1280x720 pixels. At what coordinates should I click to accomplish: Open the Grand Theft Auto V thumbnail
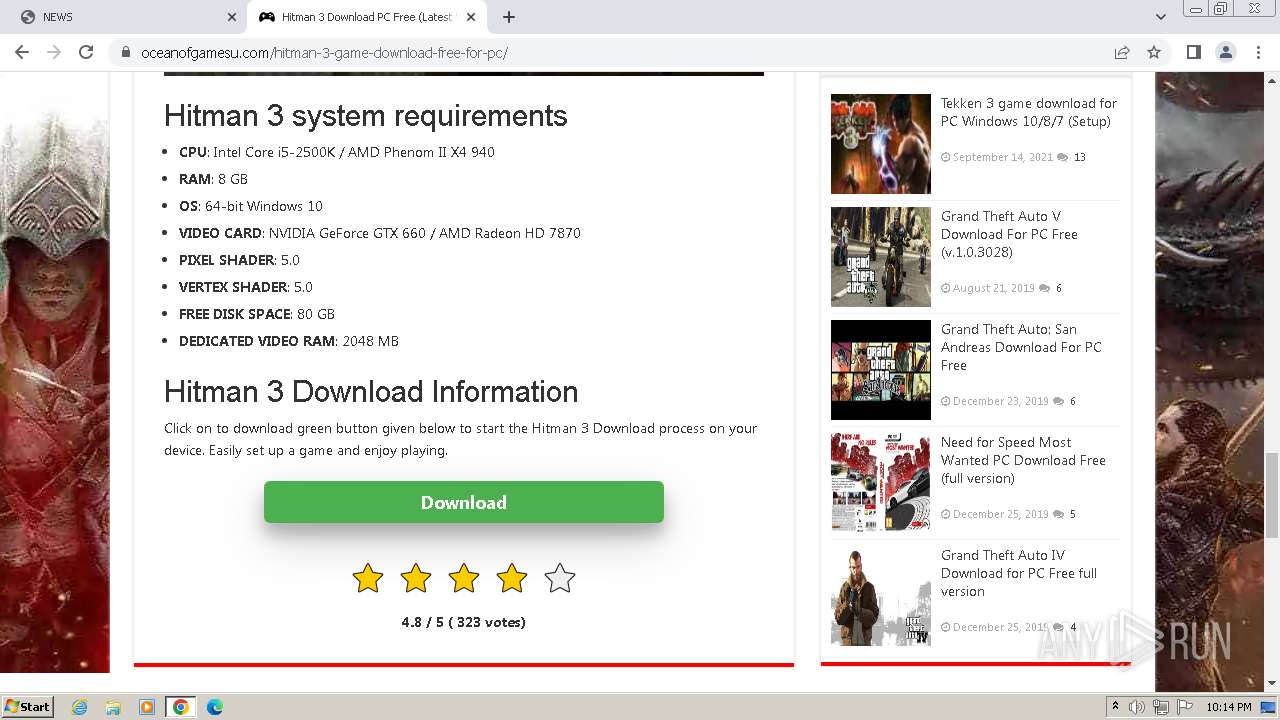click(x=881, y=257)
